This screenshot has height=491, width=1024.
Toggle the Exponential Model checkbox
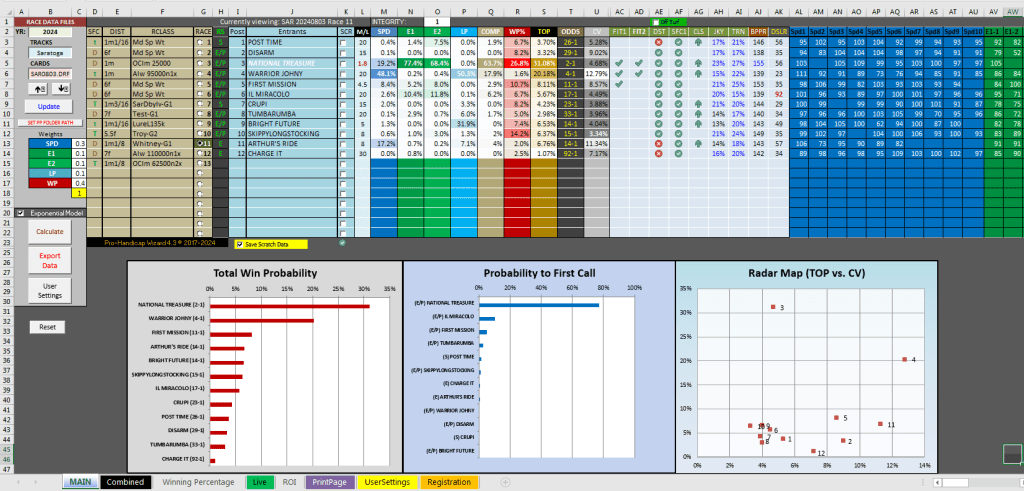tap(21, 213)
